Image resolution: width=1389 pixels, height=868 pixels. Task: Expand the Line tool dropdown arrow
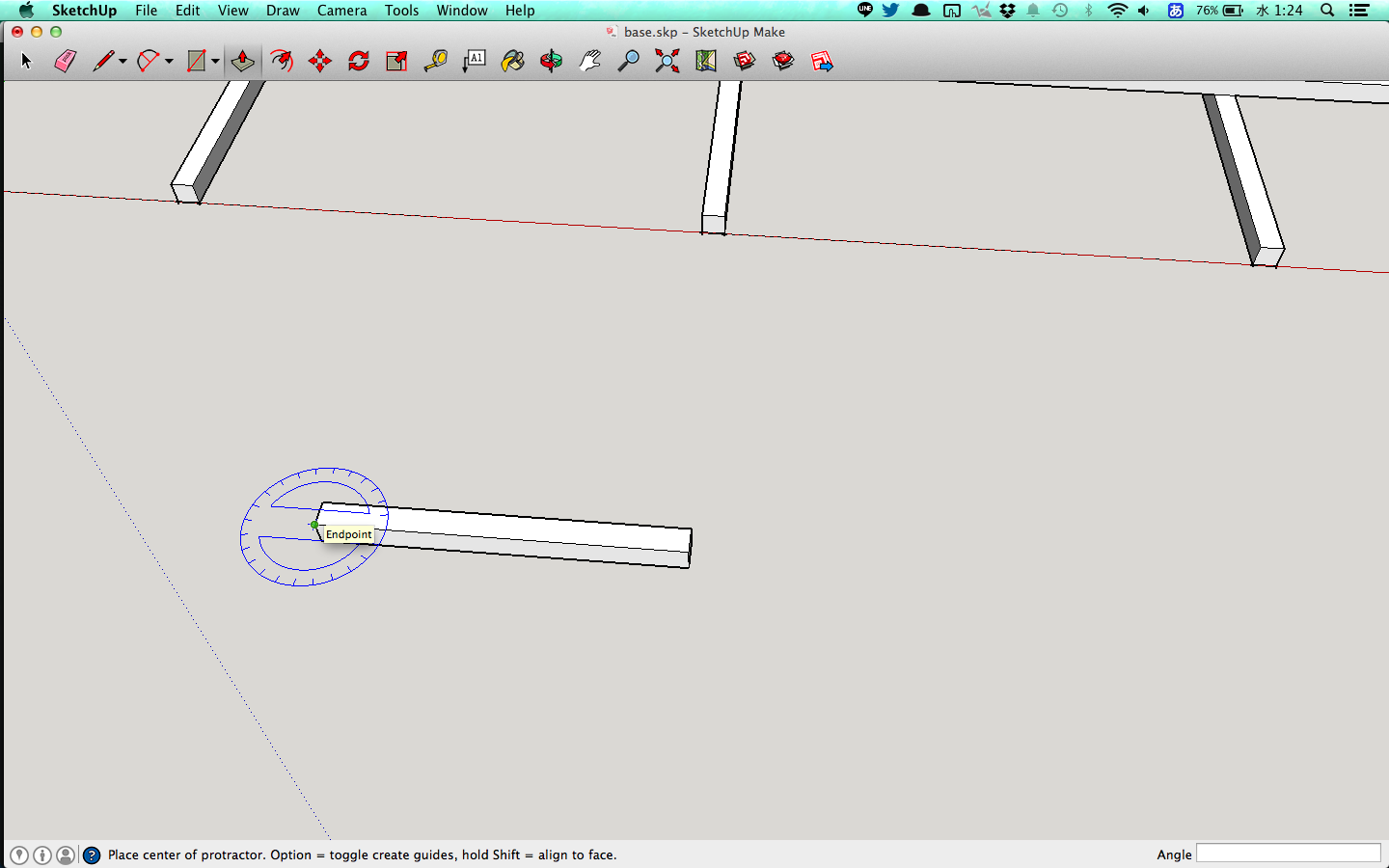tap(123, 62)
